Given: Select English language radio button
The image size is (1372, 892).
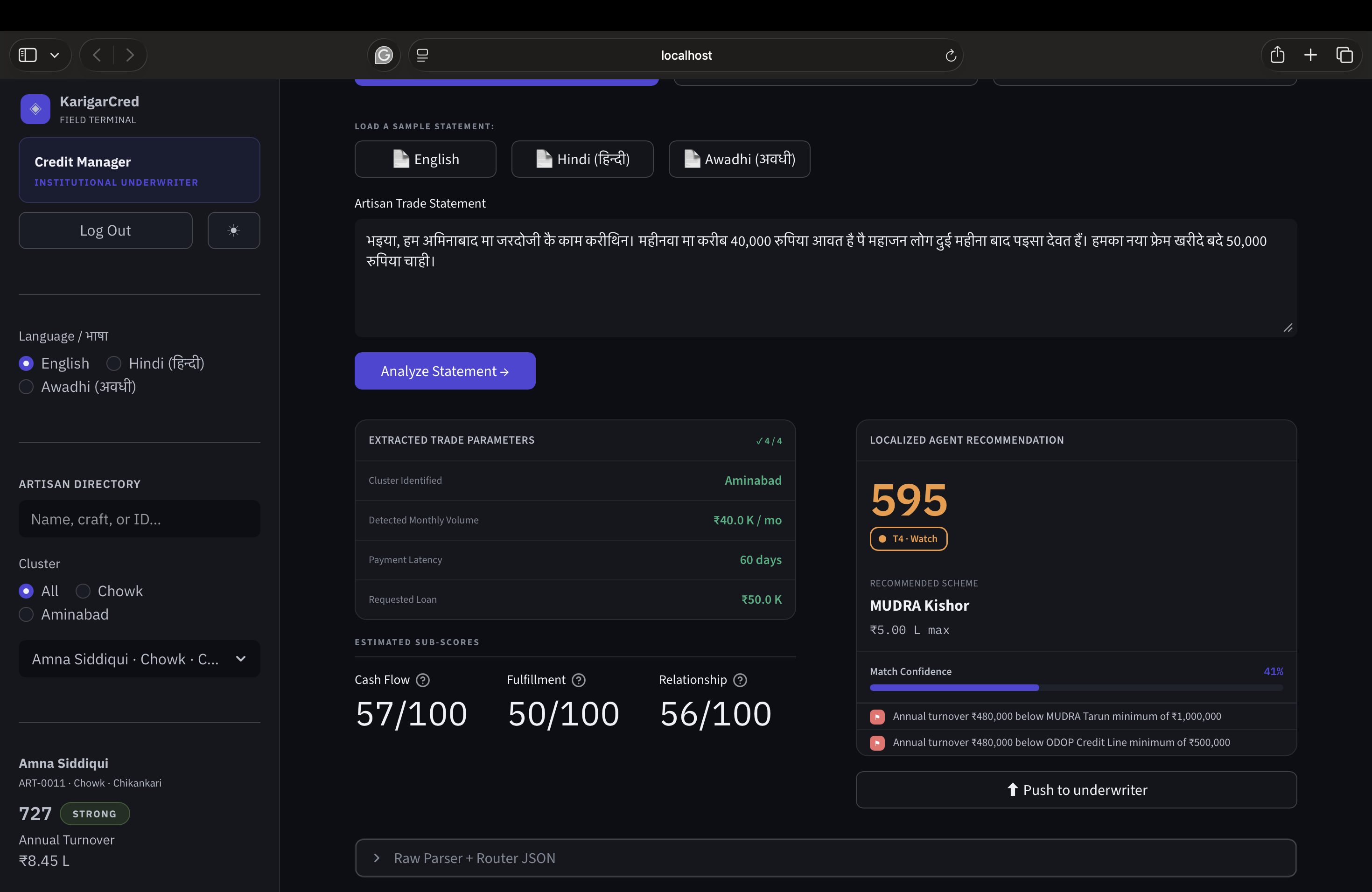Looking at the screenshot, I should tap(26, 363).
